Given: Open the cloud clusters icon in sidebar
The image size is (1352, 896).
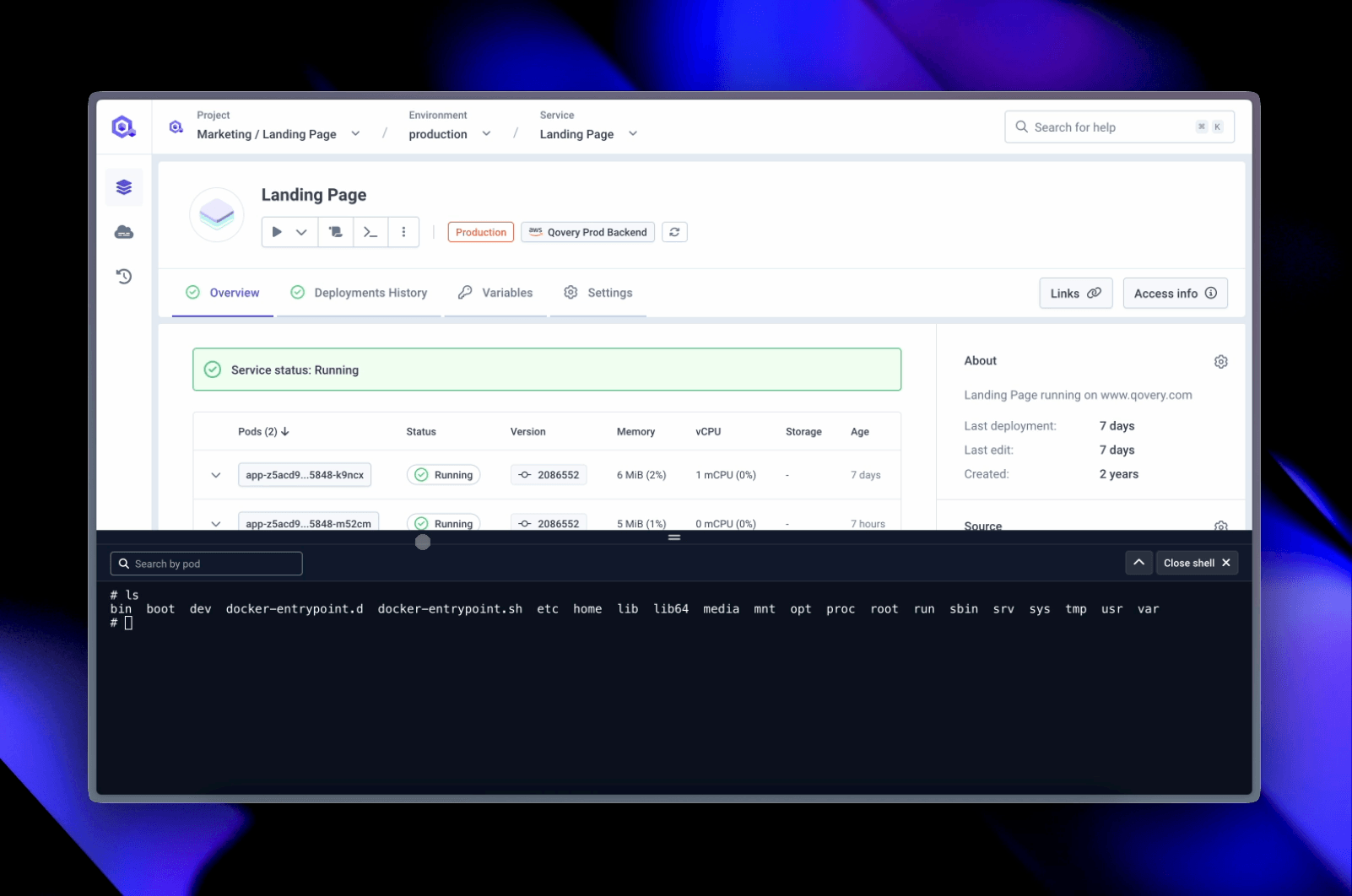Looking at the screenshot, I should click(x=124, y=232).
